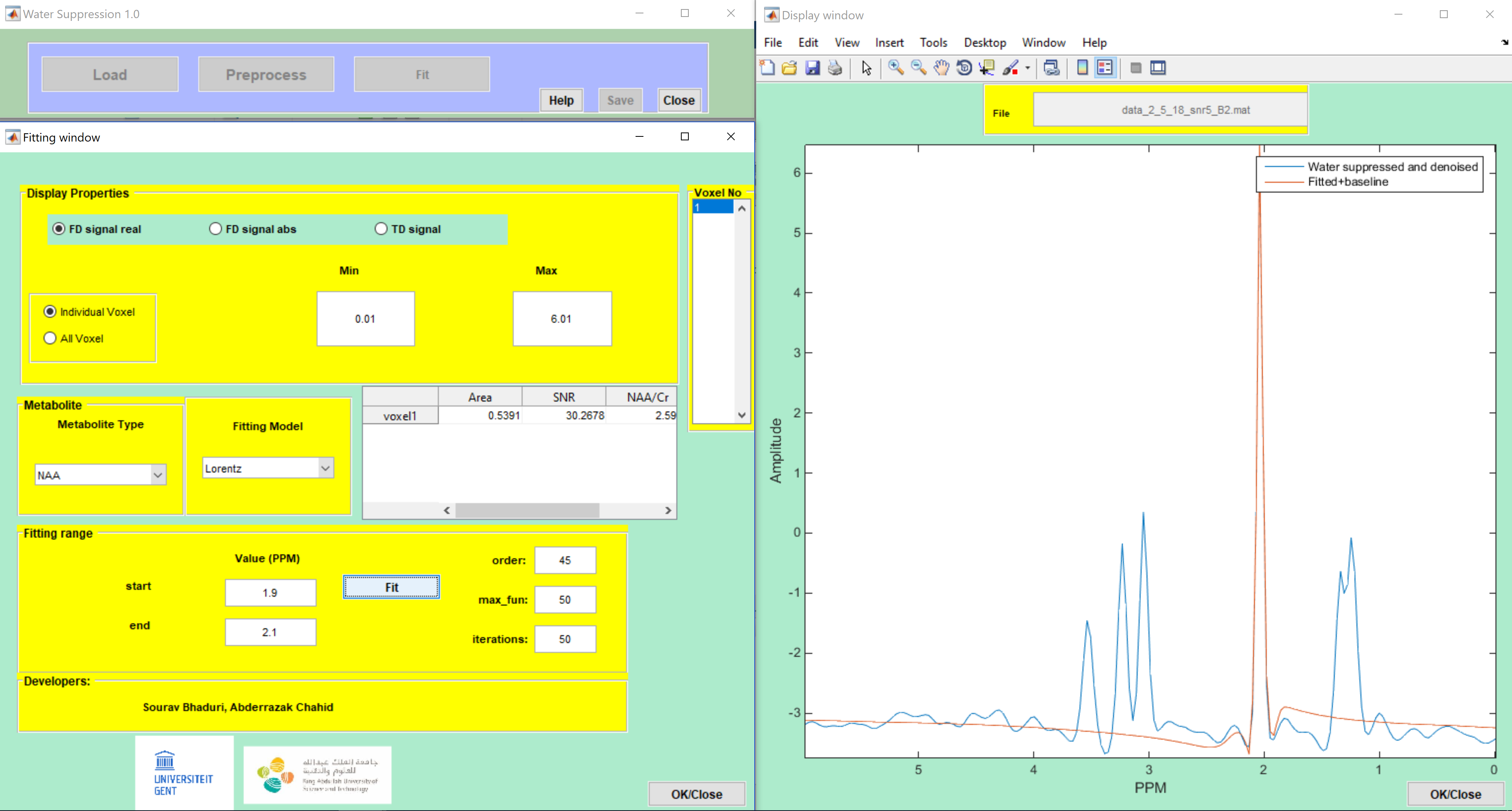This screenshot has height=811, width=1512.
Task: Enable the Data Cursor tool
Action: (987, 67)
